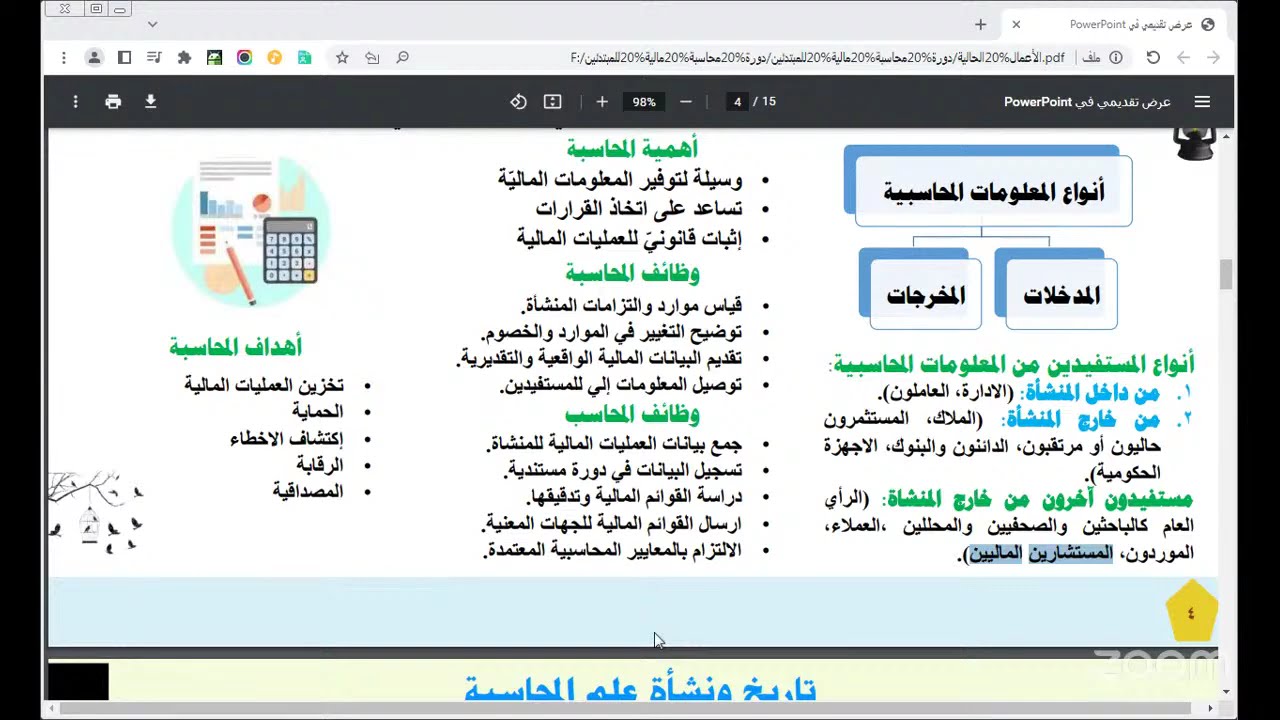This screenshot has height=720, width=1280.
Task: Toggle the browser side panel
Action: [124, 58]
